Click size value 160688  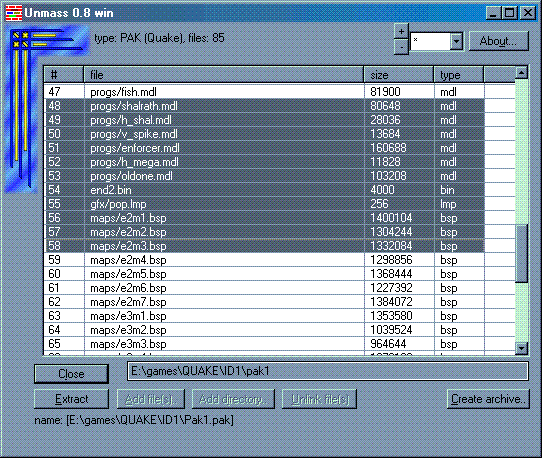pyautogui.click(x=388, y=148)
